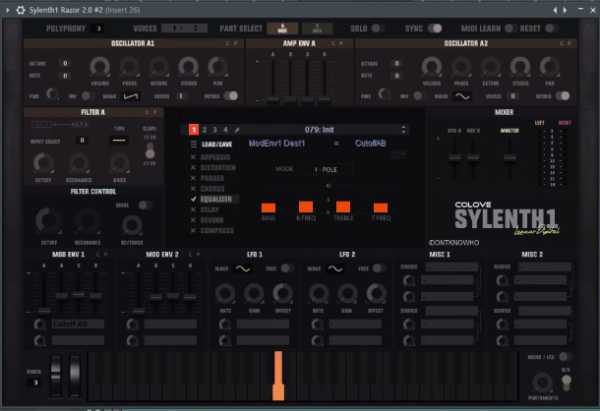Click the Bend range value box
The width and height of the screenshot is (600, 411).
pyautogui.click(x=35, y=382)
